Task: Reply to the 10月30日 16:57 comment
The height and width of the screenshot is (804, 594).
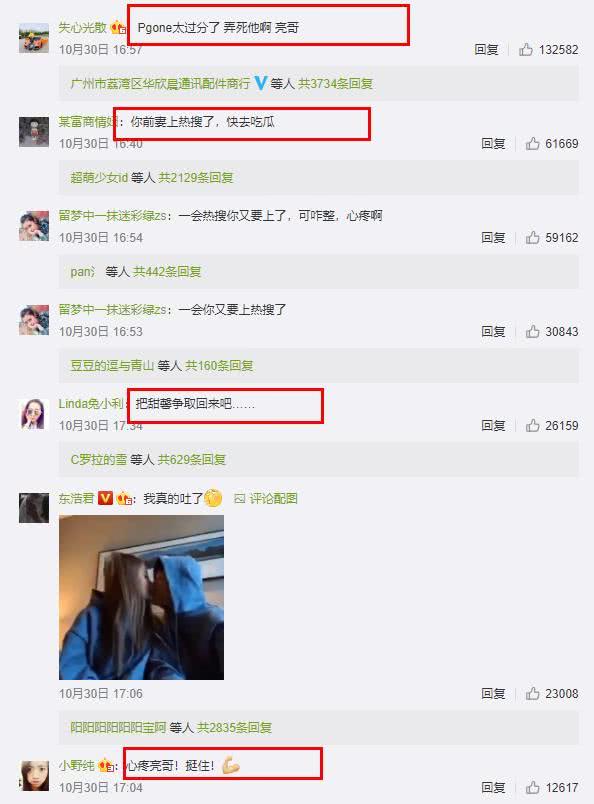Action: tap(486, 50)
